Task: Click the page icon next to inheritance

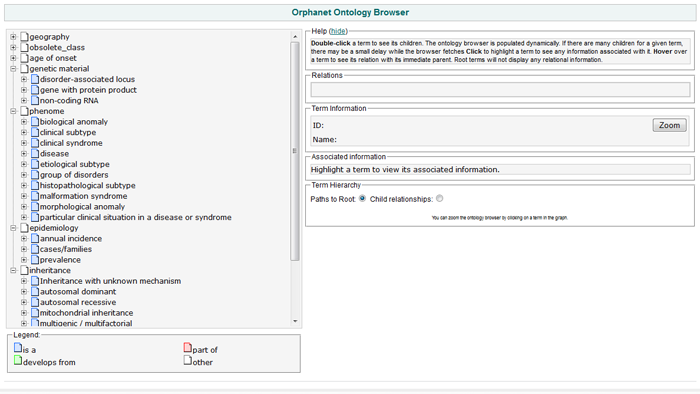Action: point(25,270)
